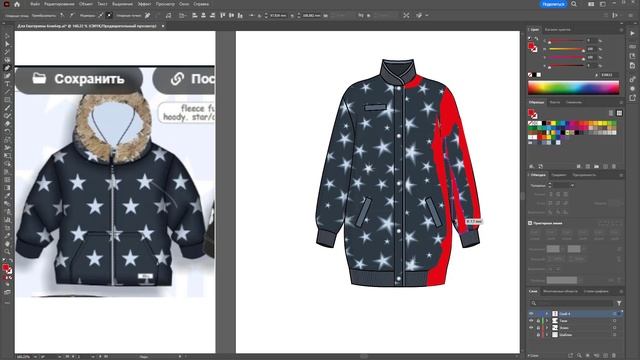Create new swatch group folder icon
Screen dimensions: 640x360
tap(596, 167)
